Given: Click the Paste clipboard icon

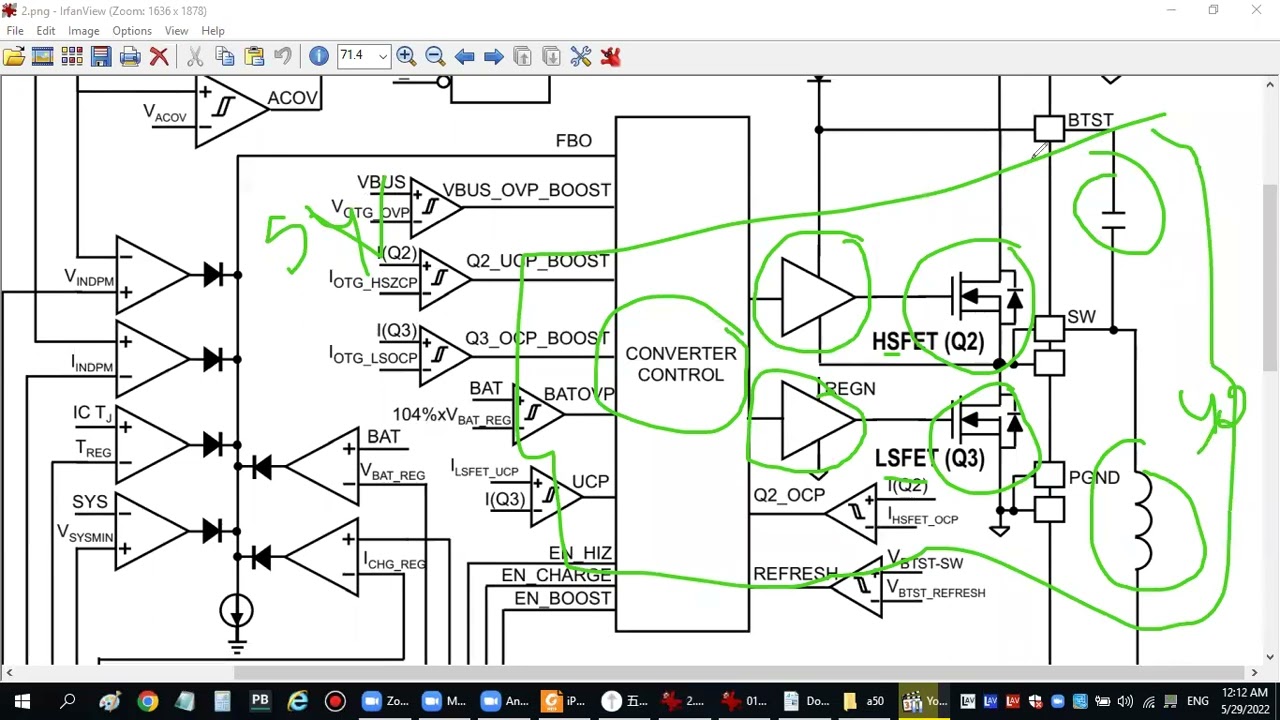Looking at the screenshot, I should 254,57.
